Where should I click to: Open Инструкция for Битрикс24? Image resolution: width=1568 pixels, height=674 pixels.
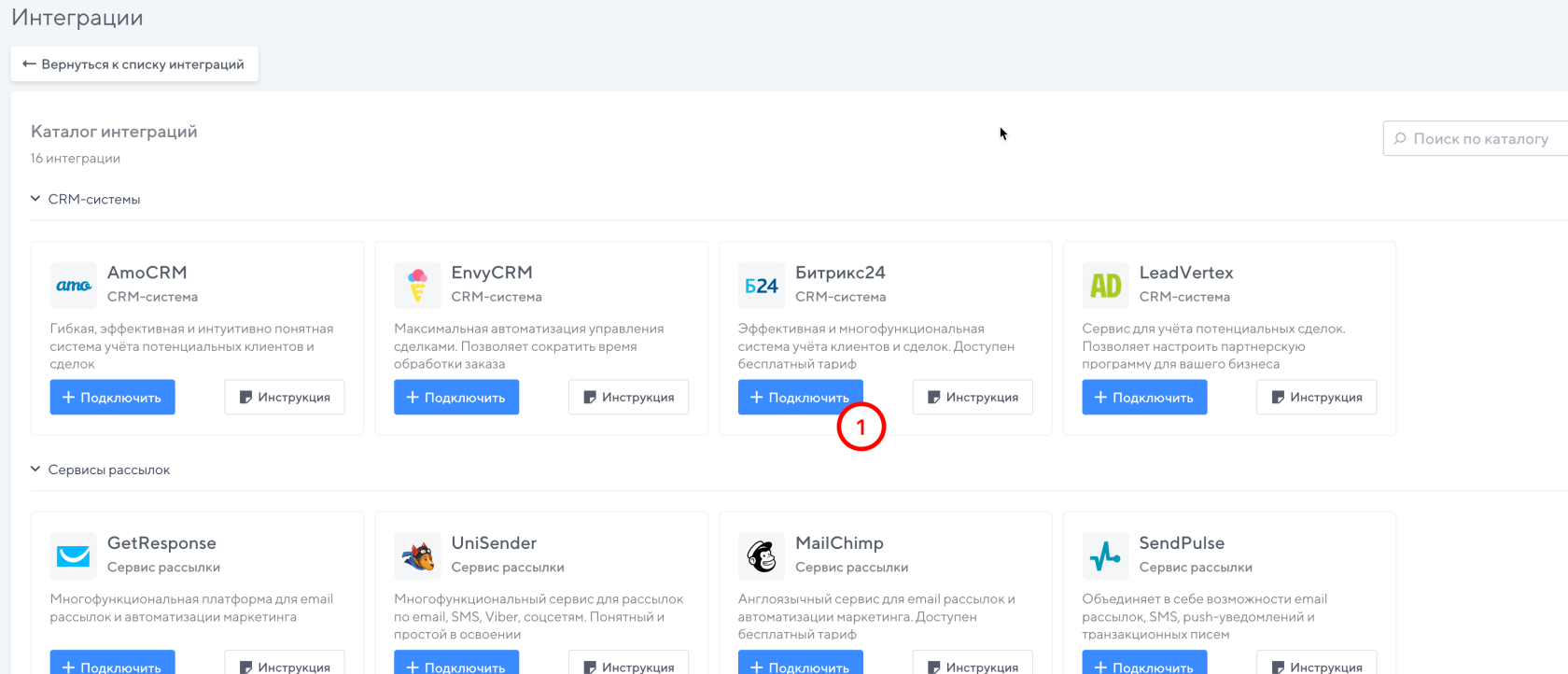pos(972,397)
